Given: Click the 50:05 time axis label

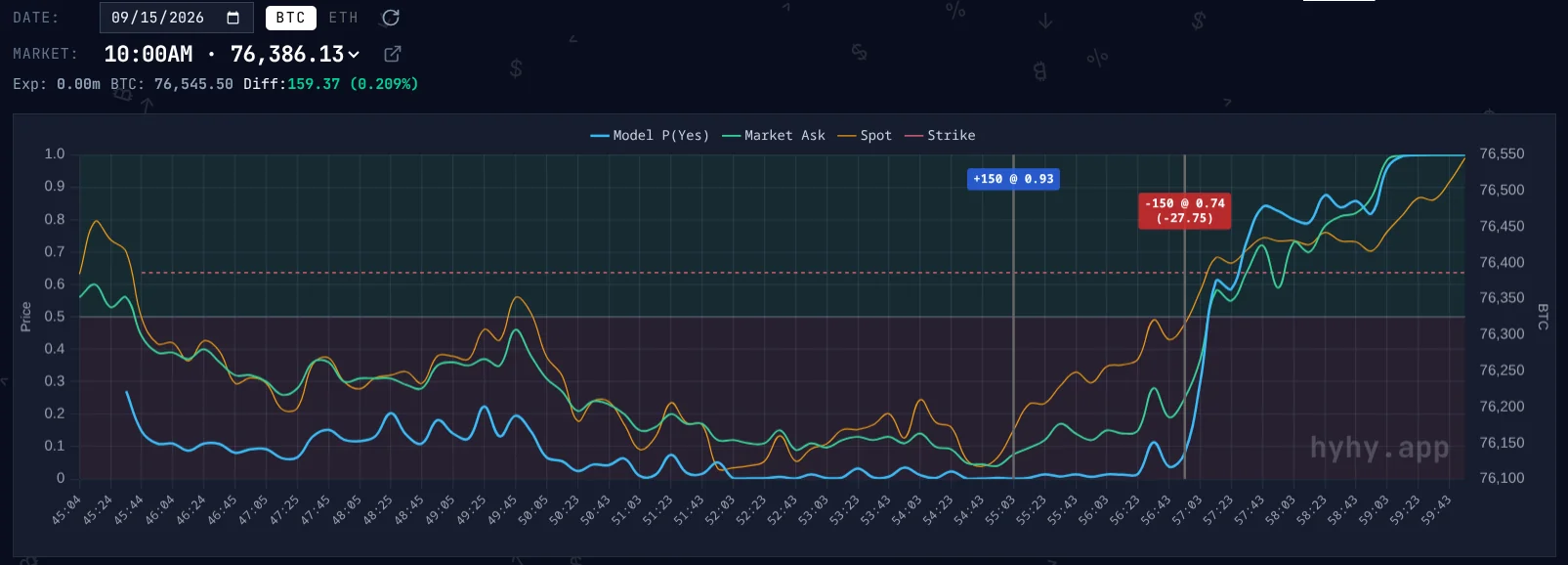Looking at the screenshot, I should (x=533, y=509).
